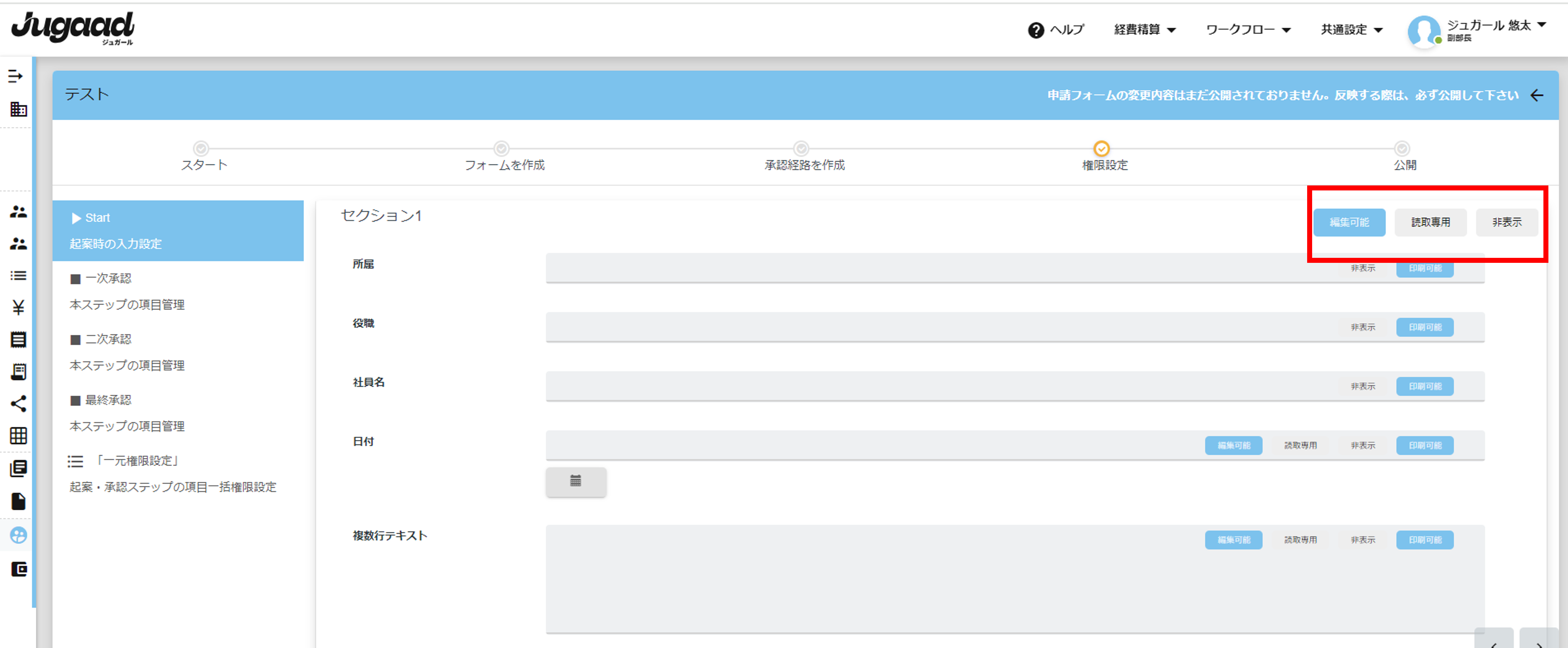Open the wallet icon in sidebar

[19, 569]
